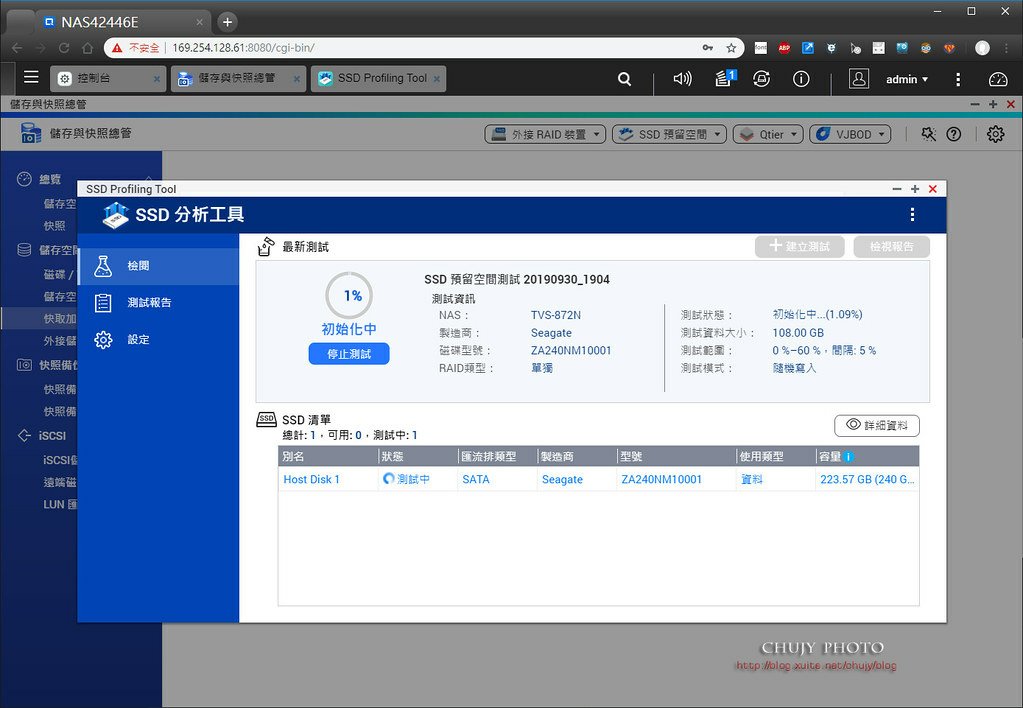Click the 停止測試 button
Screen dimensions: 1023x708
coord(349,354)
